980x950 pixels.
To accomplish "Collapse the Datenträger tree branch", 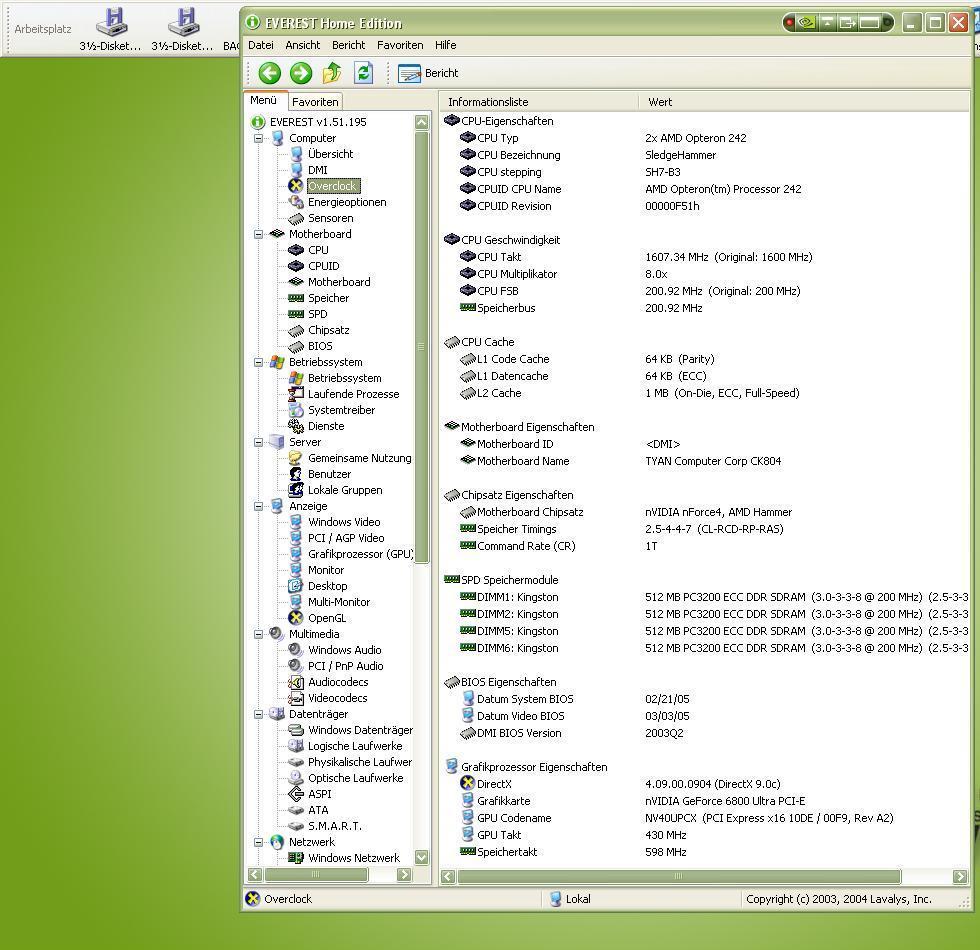I will [258, 714].
